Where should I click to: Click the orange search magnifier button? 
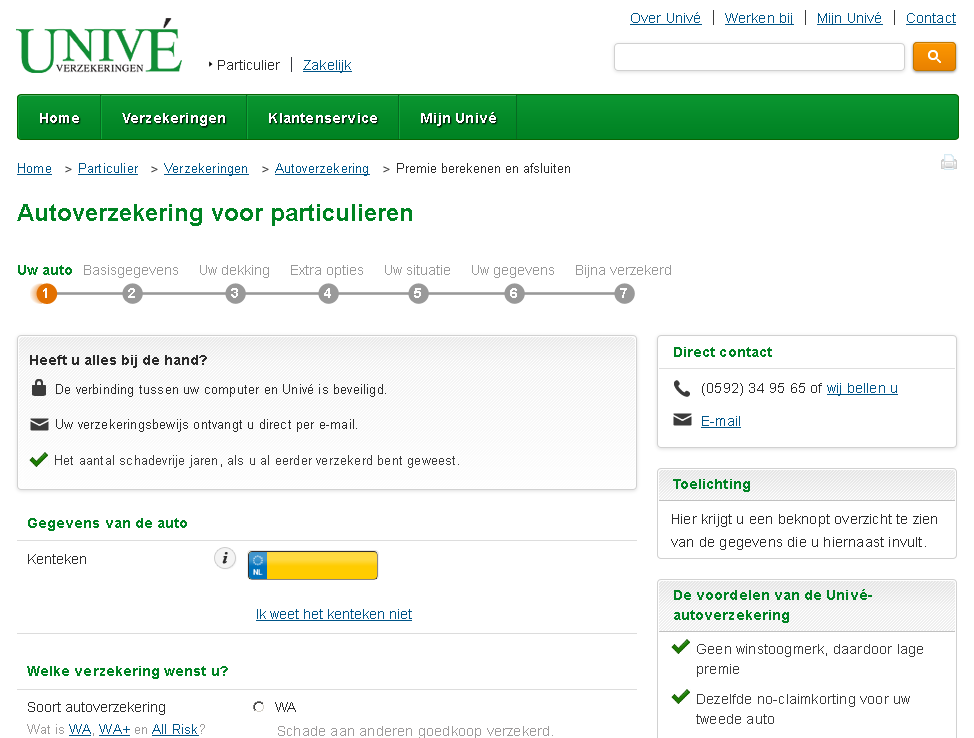tap(934, 57)
